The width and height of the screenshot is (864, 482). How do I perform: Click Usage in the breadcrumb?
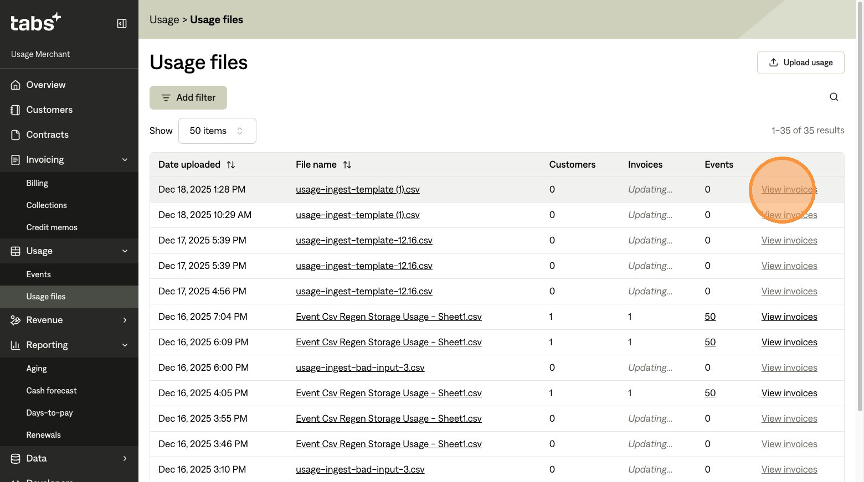tap(164, 19)
